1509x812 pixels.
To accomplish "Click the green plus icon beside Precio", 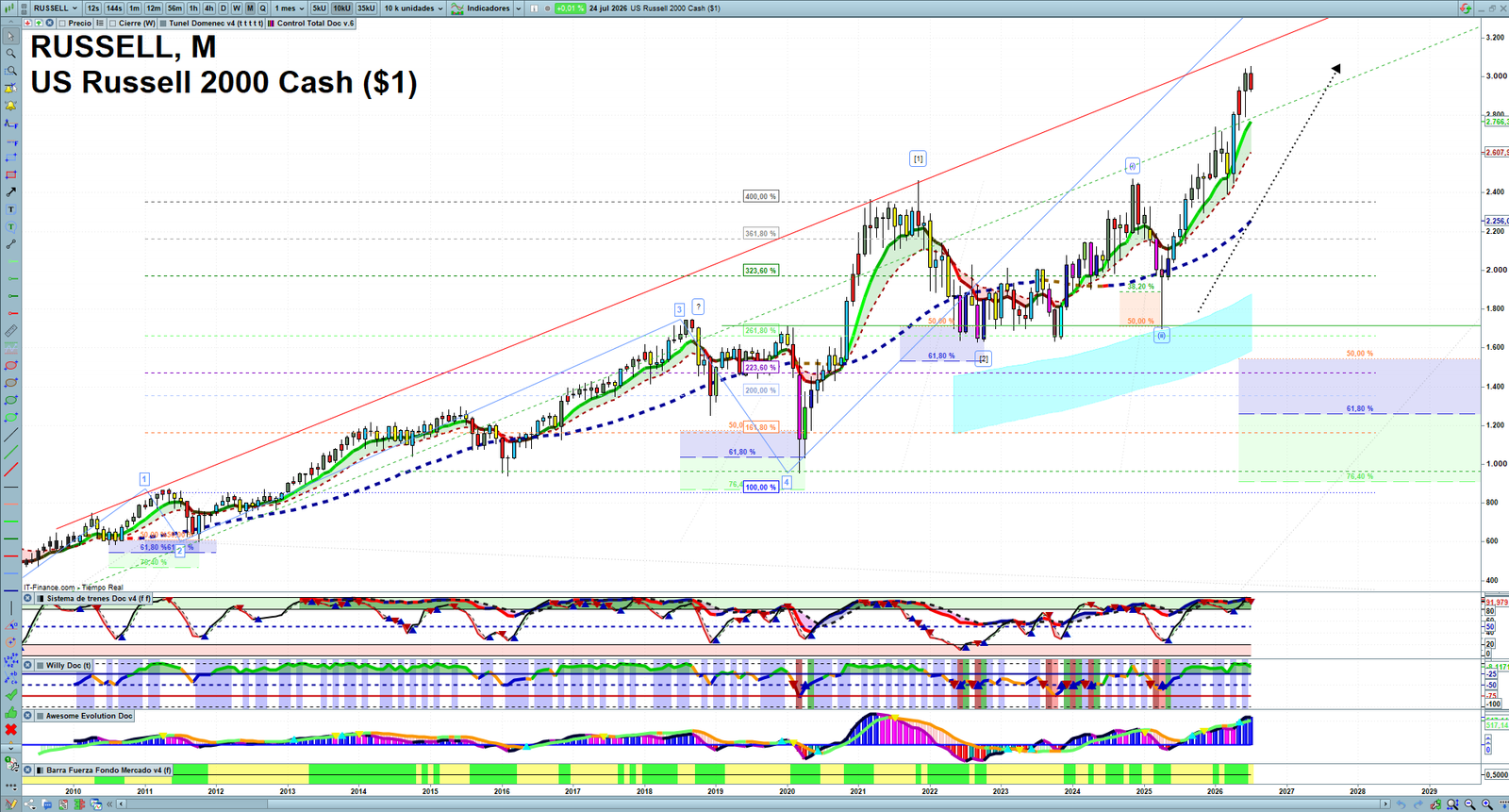I will pyautogui.click(x=39, y=23).
